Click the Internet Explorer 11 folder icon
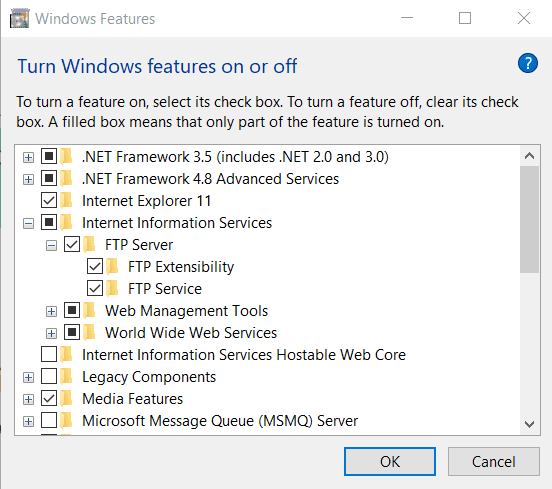The image size is (552, 489). 66,201
